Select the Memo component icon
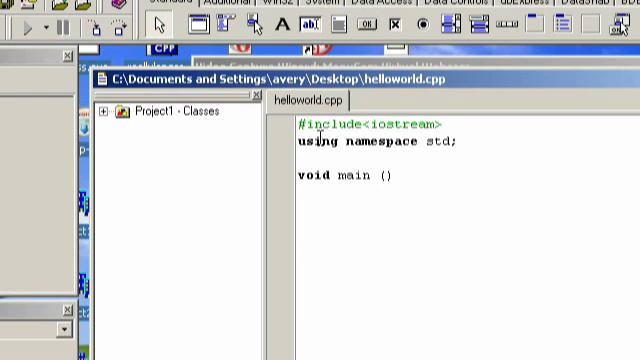 click(339, 24)
